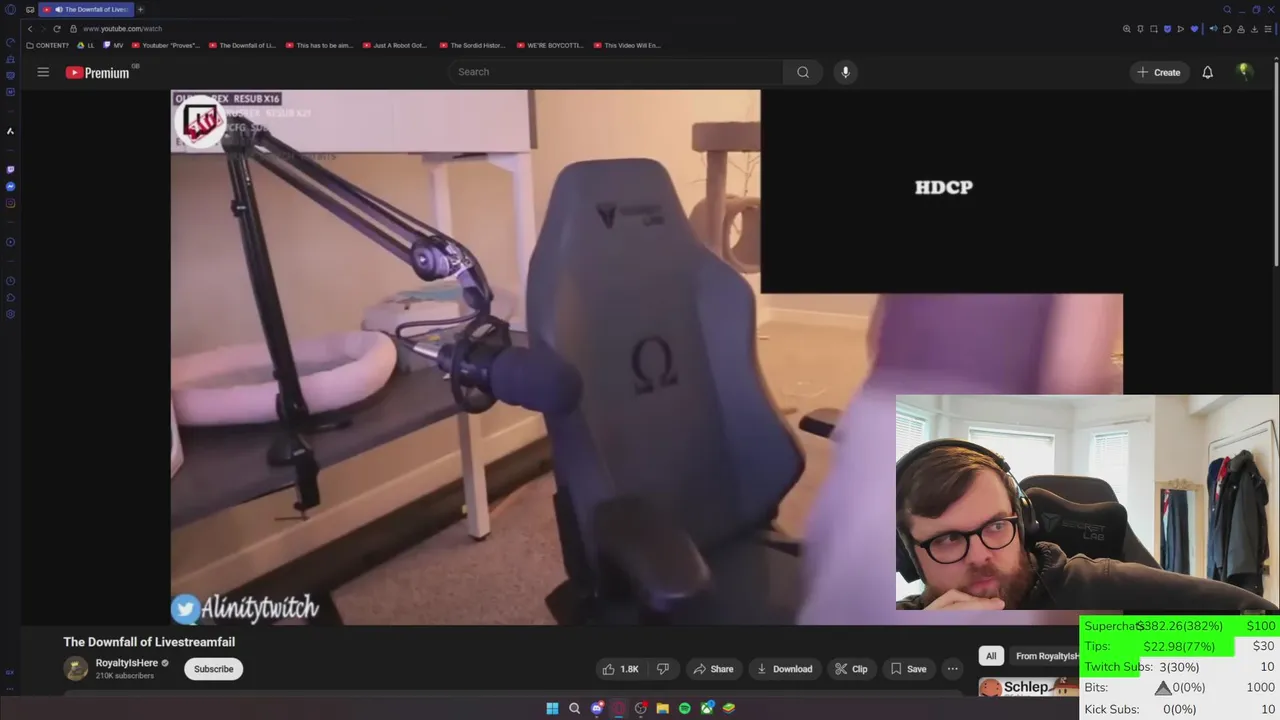1280x720 pixels.
Task: Like the video with 1.8K likes
Action: (620, 669)
